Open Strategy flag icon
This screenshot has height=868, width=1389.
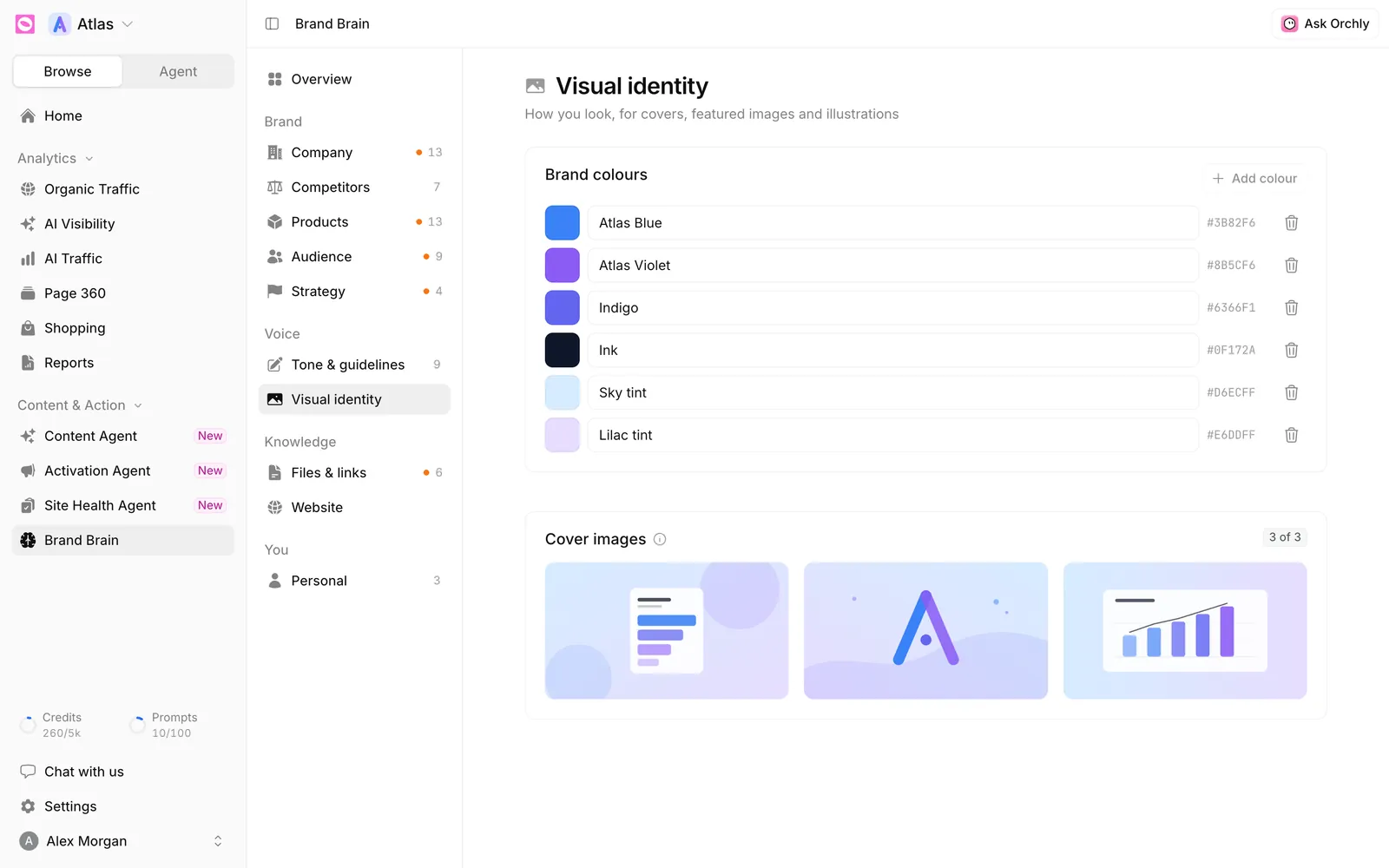click(275, 292)
